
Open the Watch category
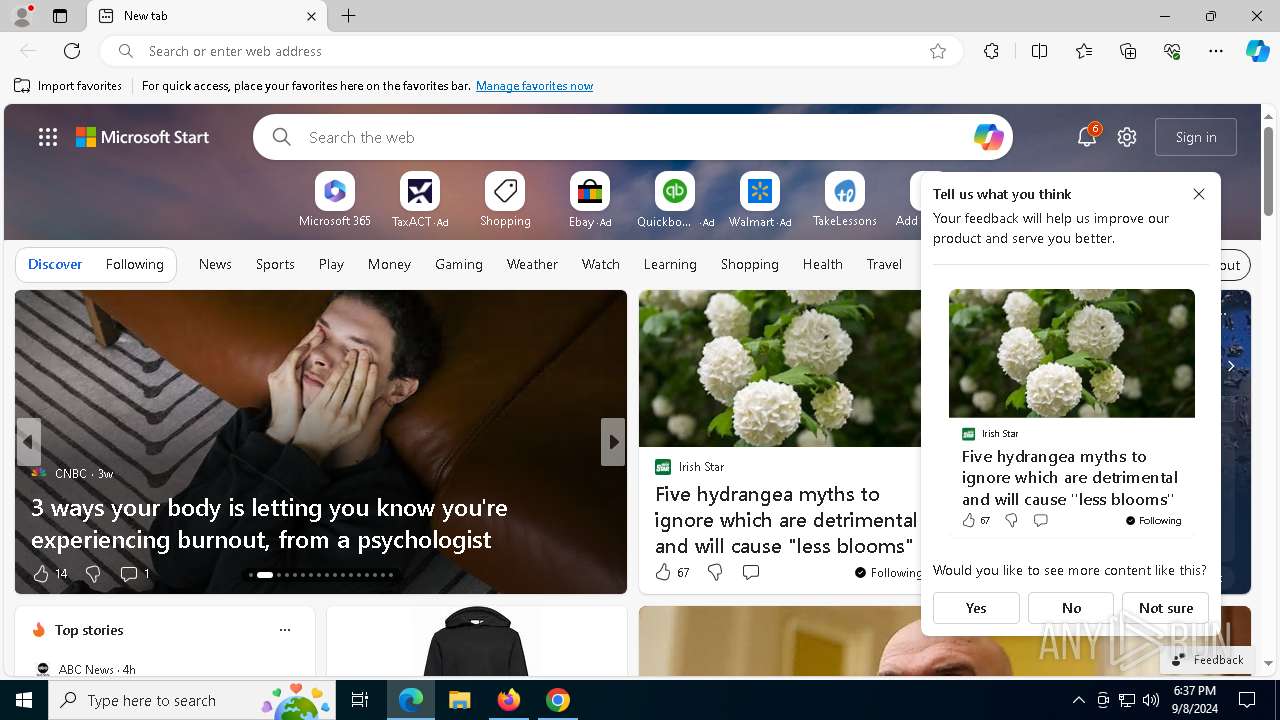point(601,264)
